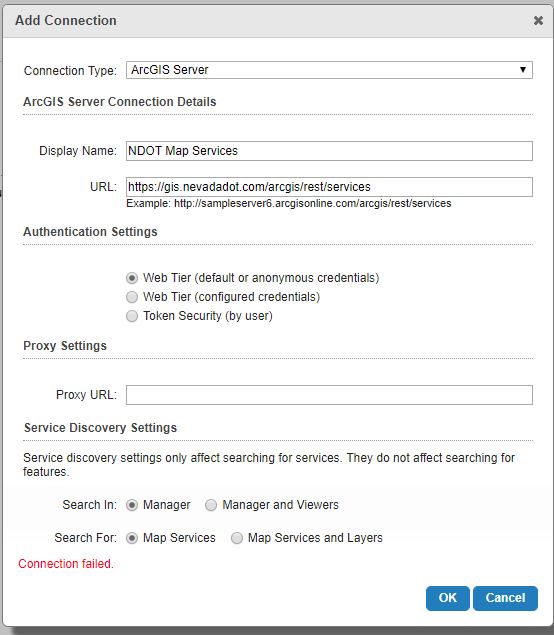Choose Manager and Viewers option
554x635 pixels.
[x=211, y=505]
